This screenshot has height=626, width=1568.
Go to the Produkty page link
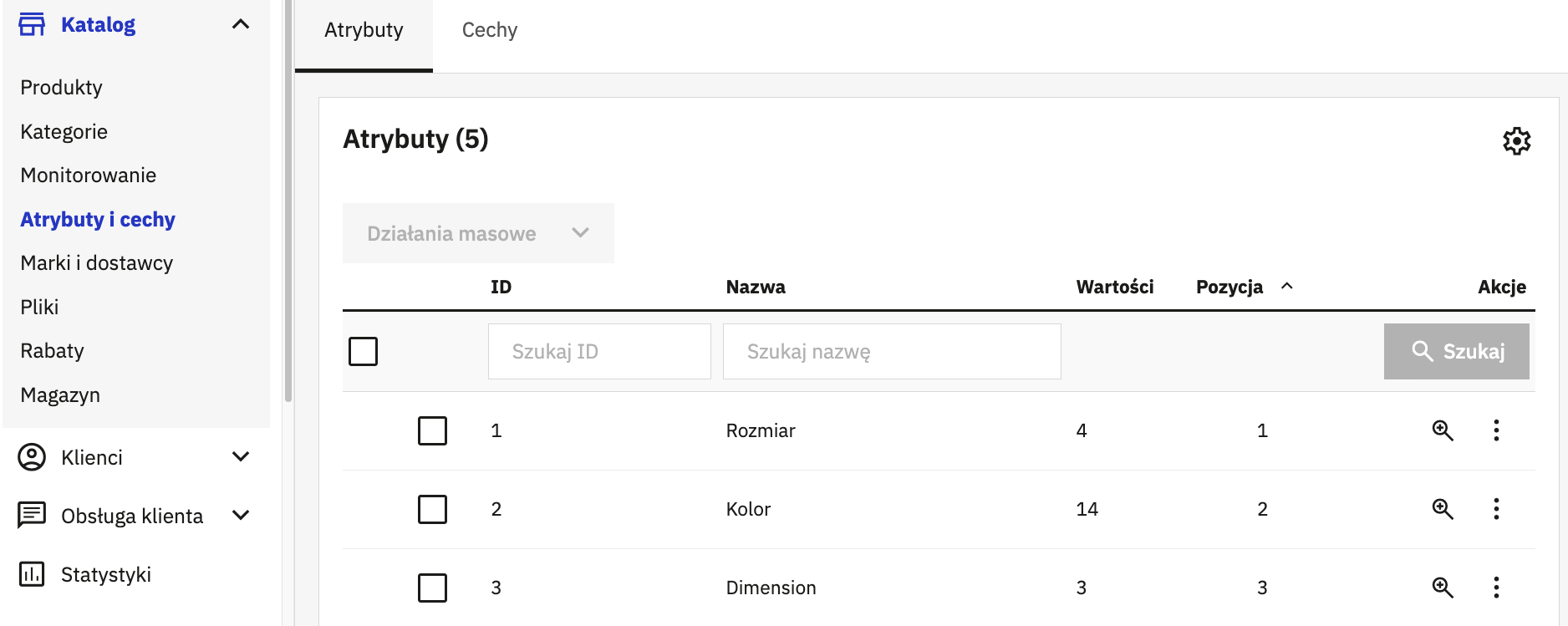pos(62,88)
